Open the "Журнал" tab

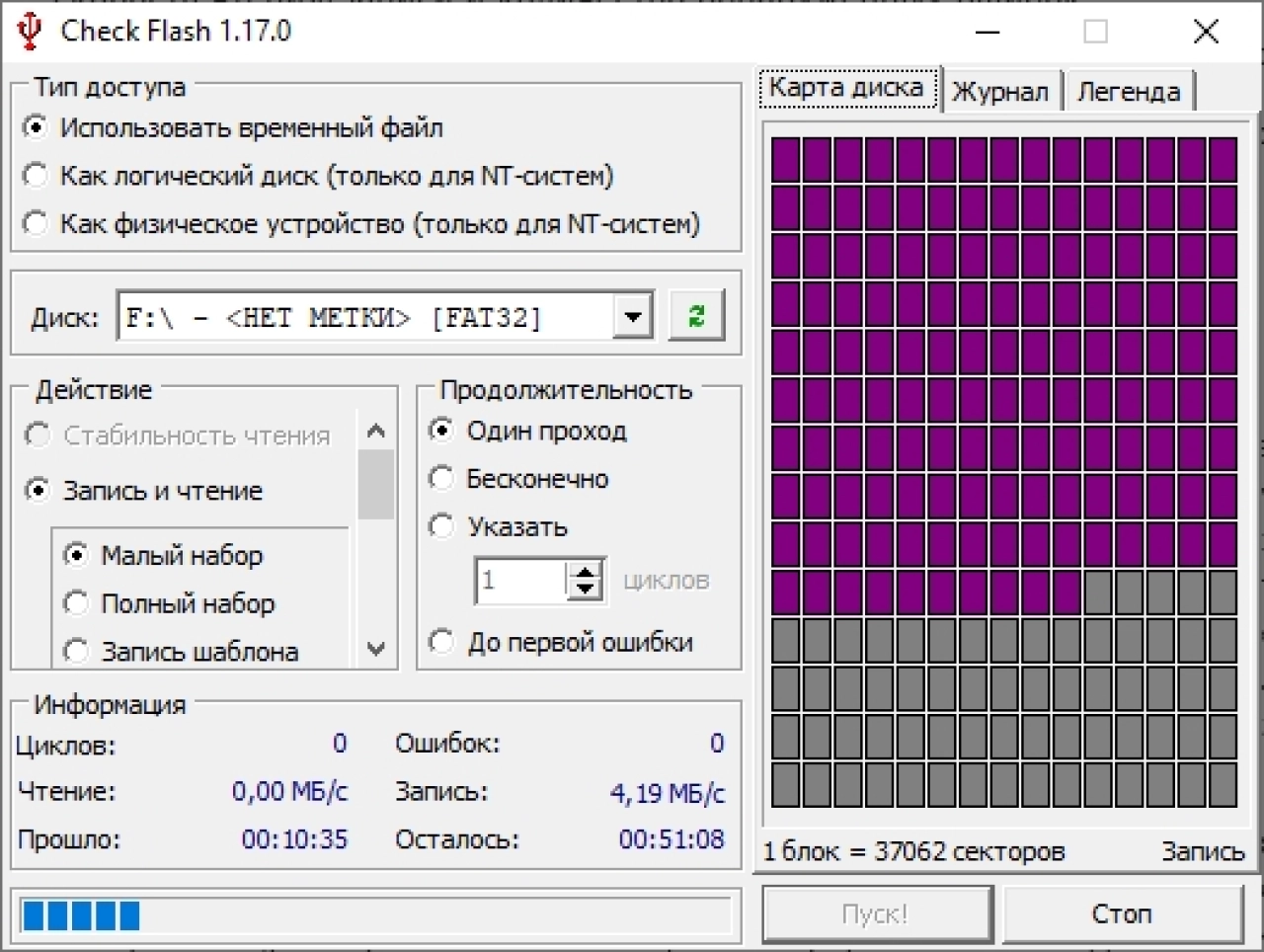(x=1000, y=92)
